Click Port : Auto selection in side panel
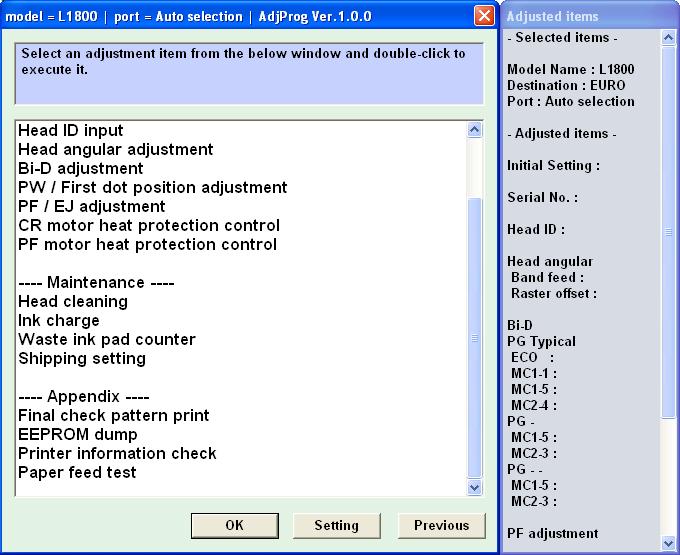Screen dimensions: 680x555 571,101
